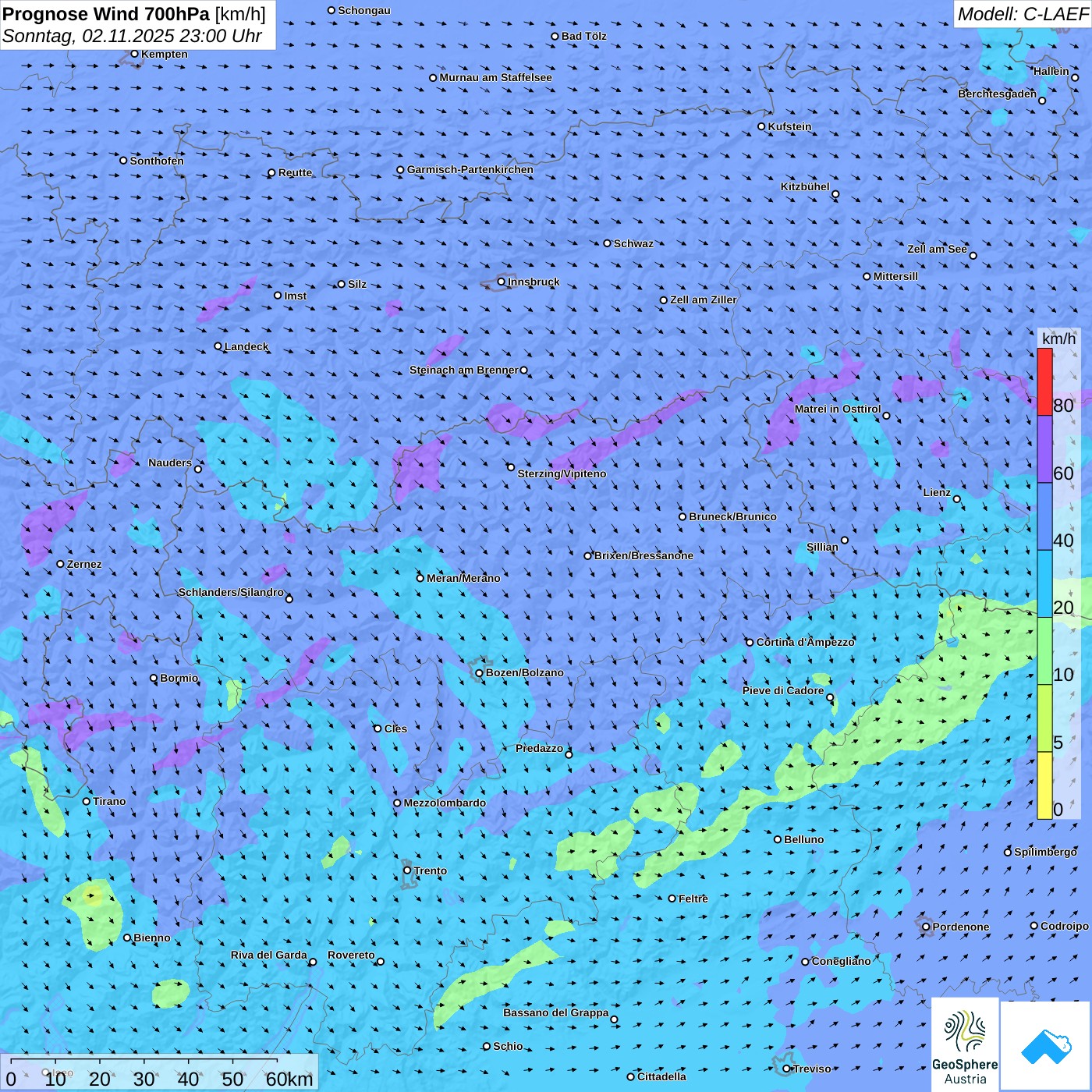
Task: Select the Zell am See marker dot
Action: click(x=973, y=255)
